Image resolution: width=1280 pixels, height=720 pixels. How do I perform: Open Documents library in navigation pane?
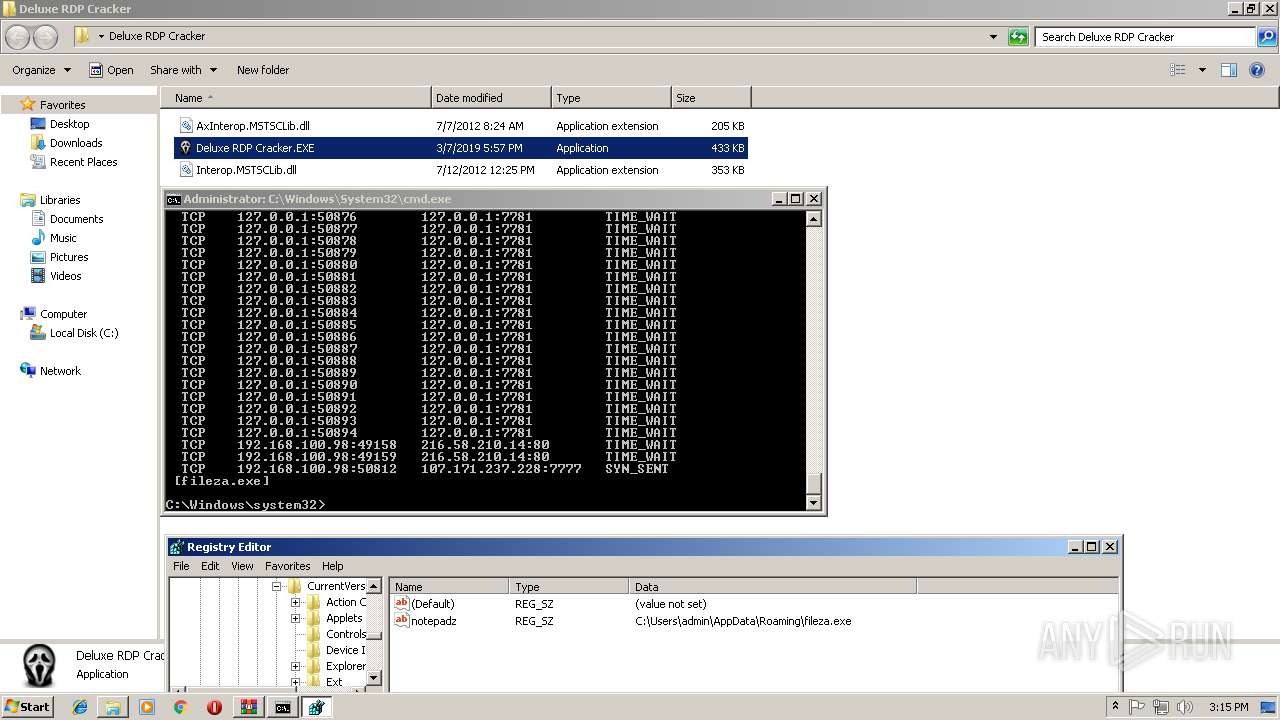click(x=67, y=219)
